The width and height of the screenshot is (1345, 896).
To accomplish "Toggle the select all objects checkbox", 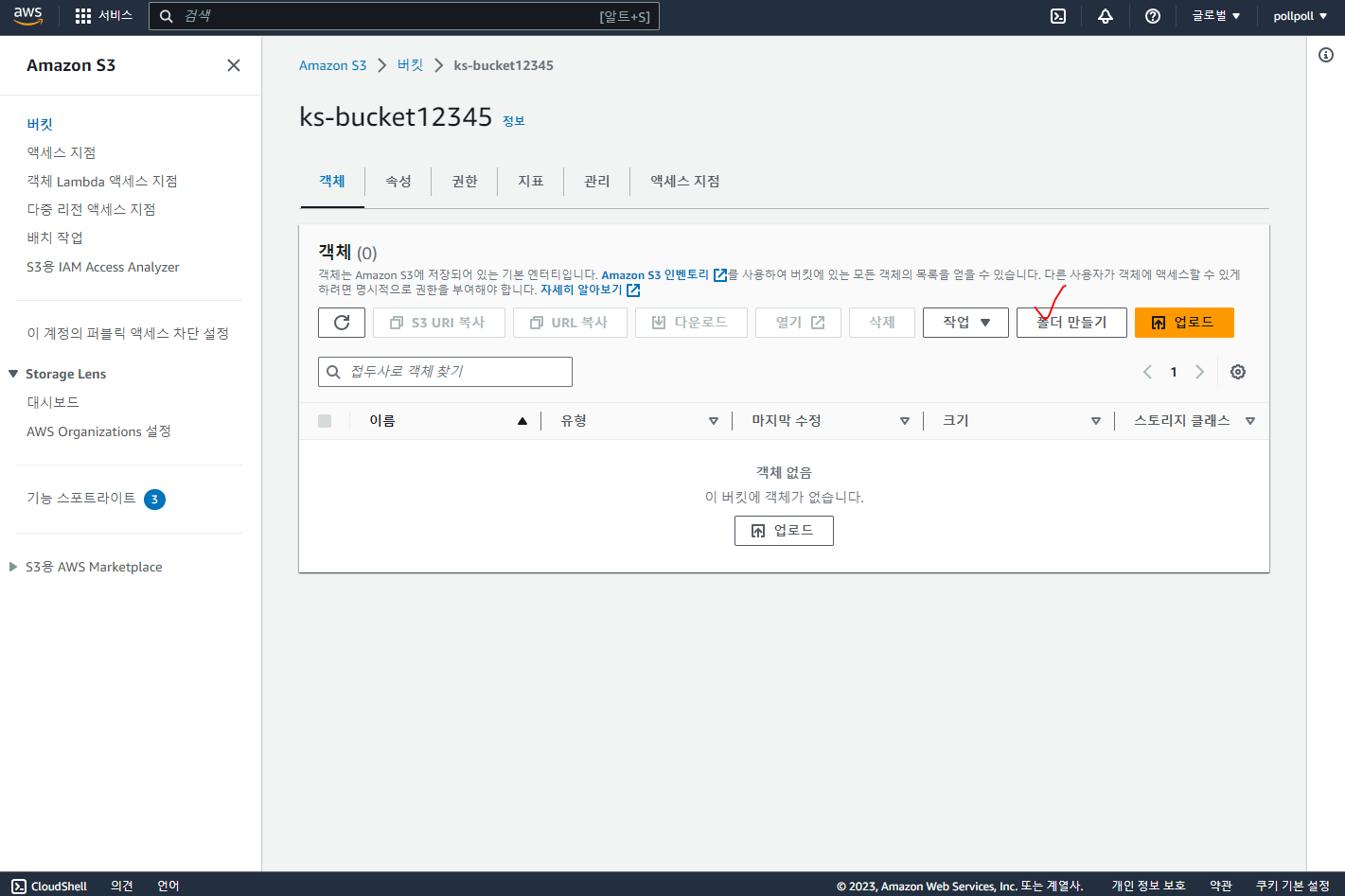I will (325, 421).
